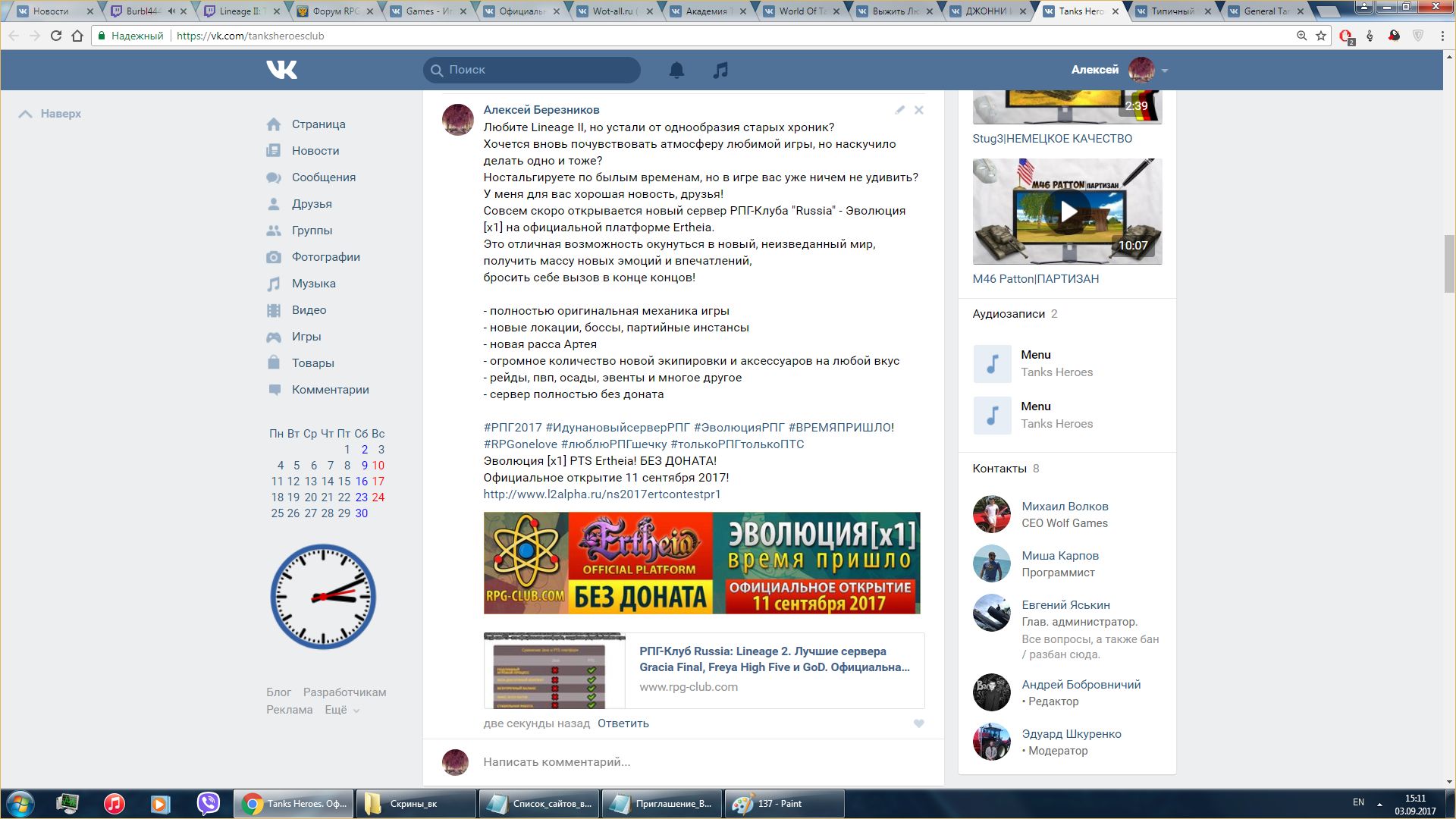Play the first Menu Tanks Heroes audio
Screen dimensions: 1456x819
pyautogui.click(x=992, y=364)
